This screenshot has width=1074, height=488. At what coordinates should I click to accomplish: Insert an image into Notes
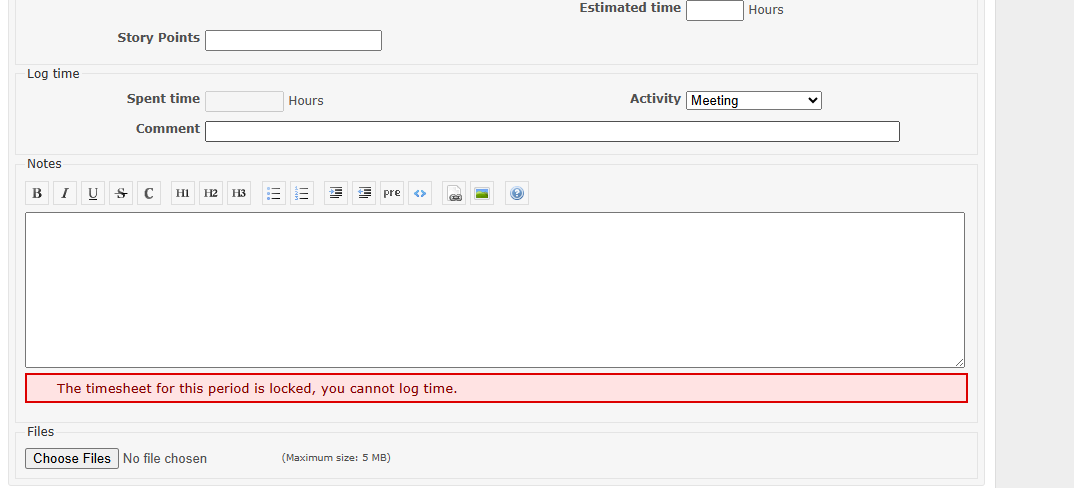(x=482, y=193)
